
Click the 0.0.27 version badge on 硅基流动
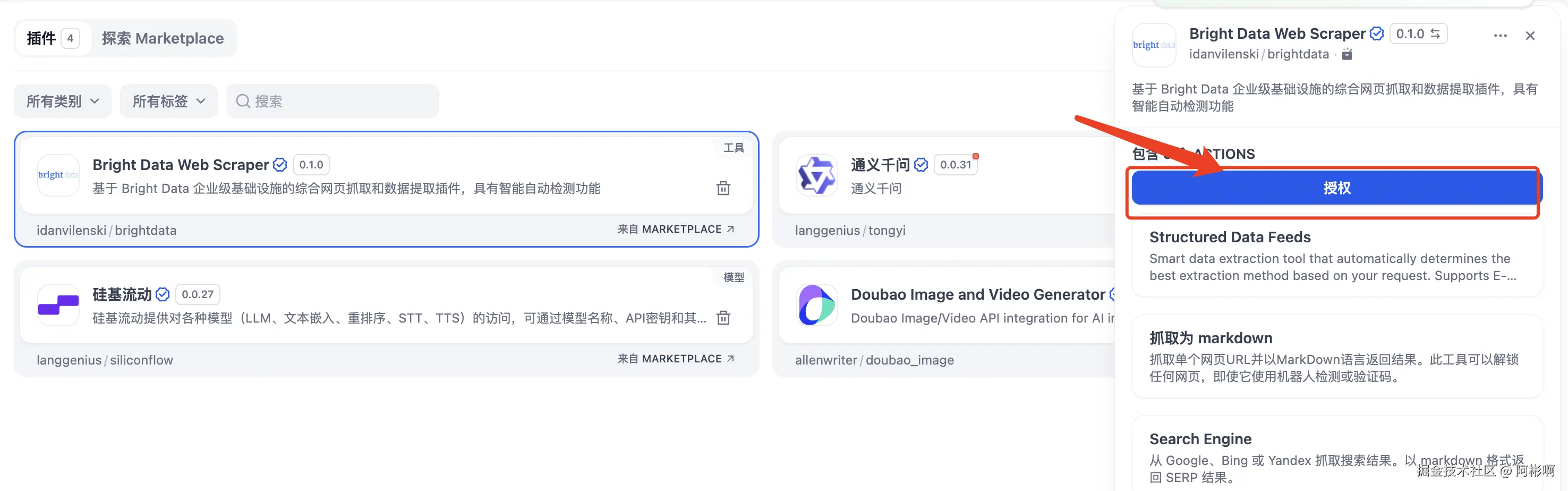point(198,295)
